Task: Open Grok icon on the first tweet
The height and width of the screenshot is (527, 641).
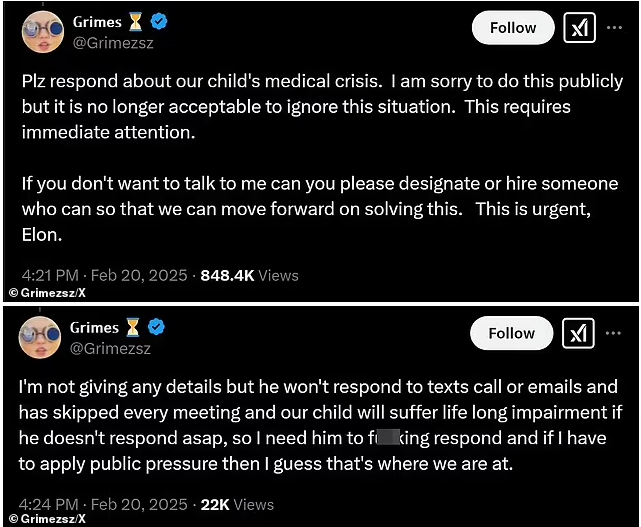Action: pyautogui.click(x=579, y=28)
